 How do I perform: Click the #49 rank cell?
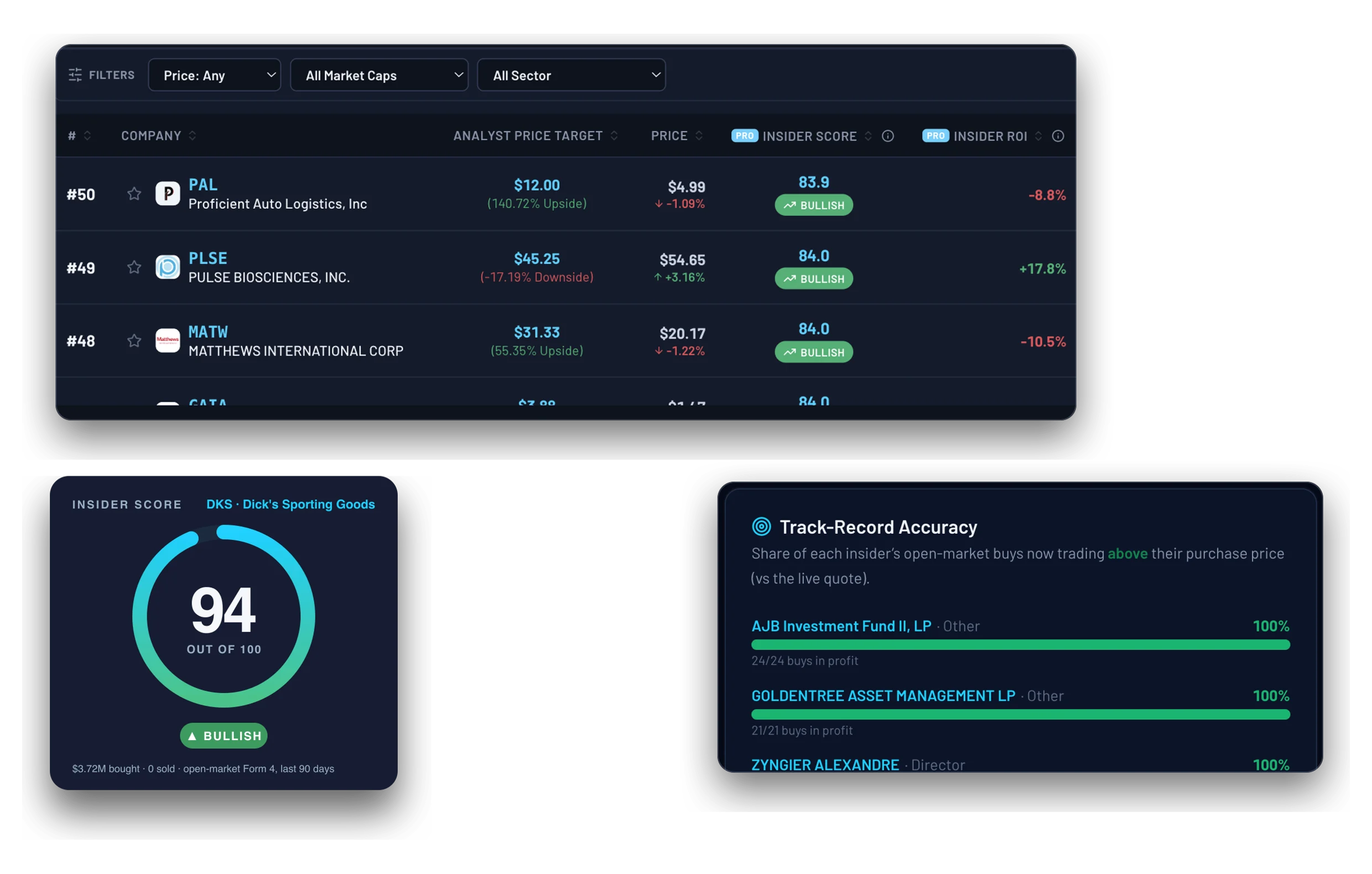point(81,268)
